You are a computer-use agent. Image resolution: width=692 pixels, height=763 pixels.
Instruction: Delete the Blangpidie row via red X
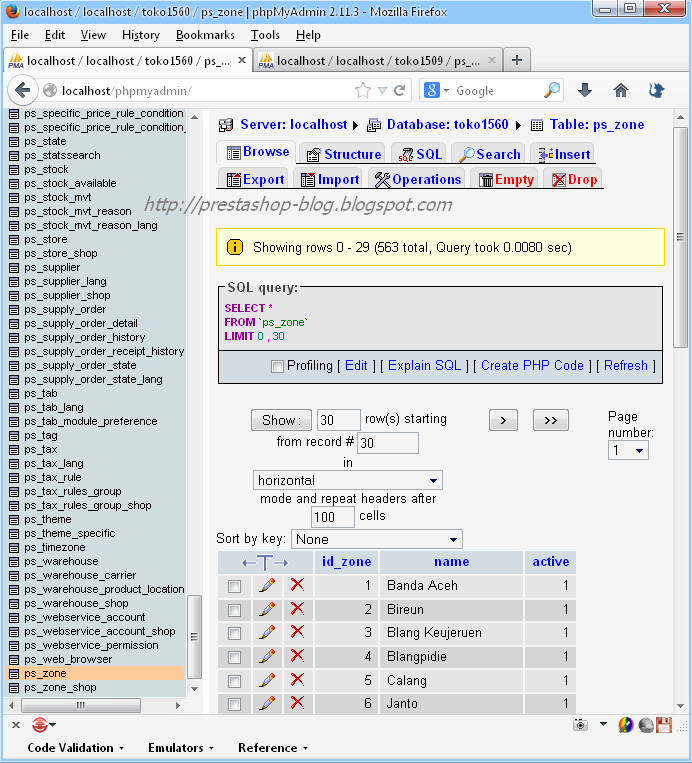pyautogui.click(x=297, y=655)
